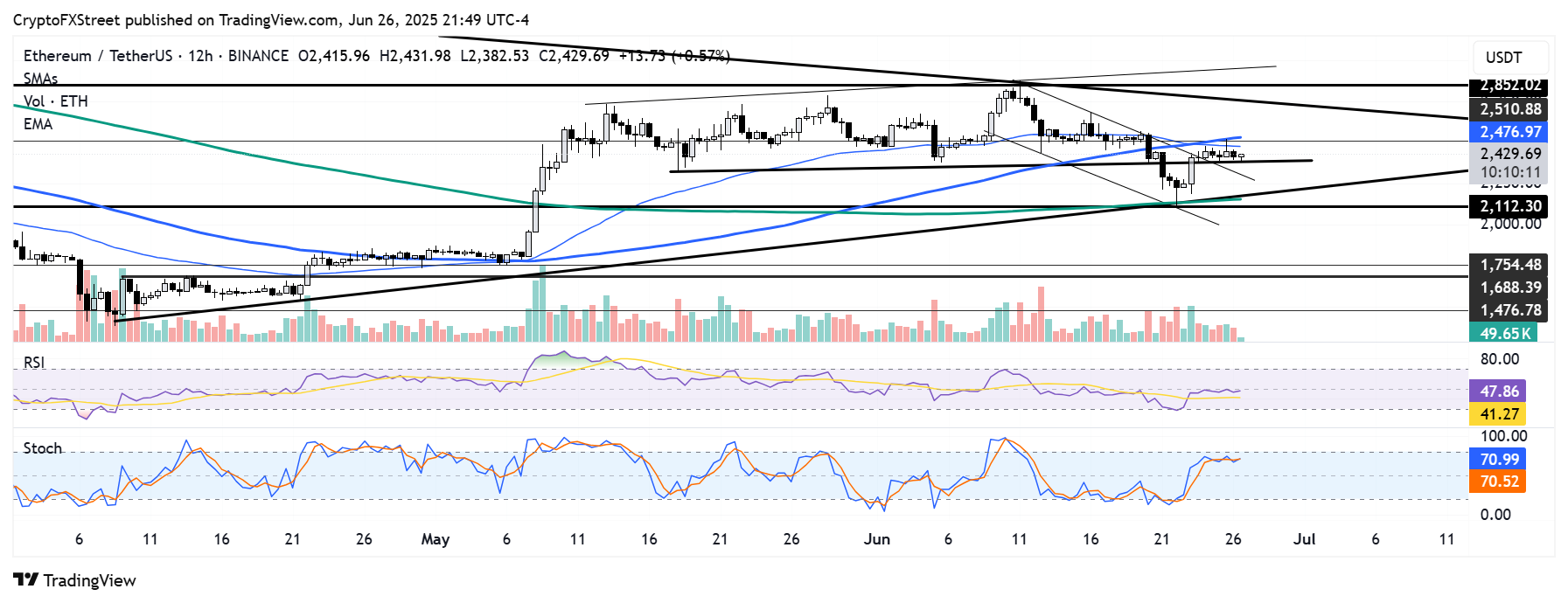Image resolution: width=1568 pixels, height=603 pixels.
Task: Click the Jul marker on time axis
Action: (x=1304, y=539)
